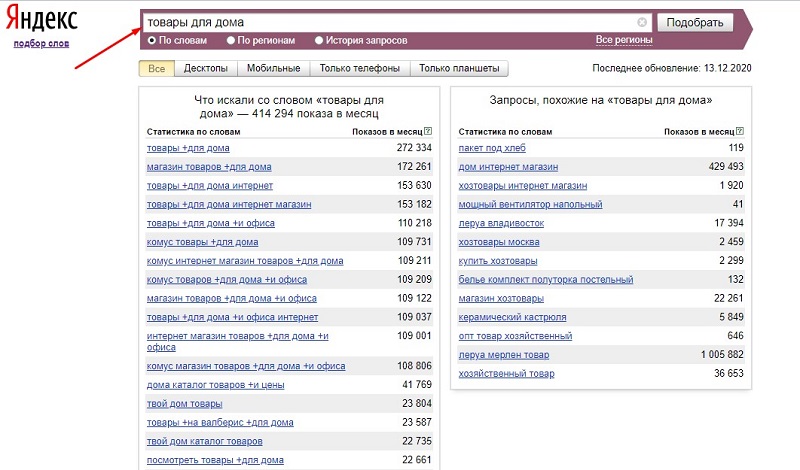This screenshot has width=800, height=470.
Task: Select the 'По регионам' radio button
Action: (231, 41)
